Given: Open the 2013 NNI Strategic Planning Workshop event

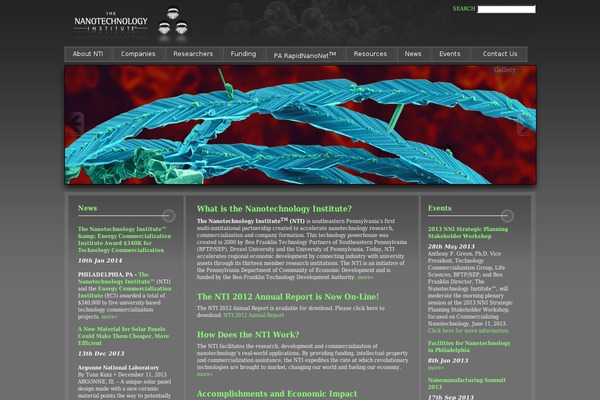Looking at the screenshot, I should (x=468, y=233).
